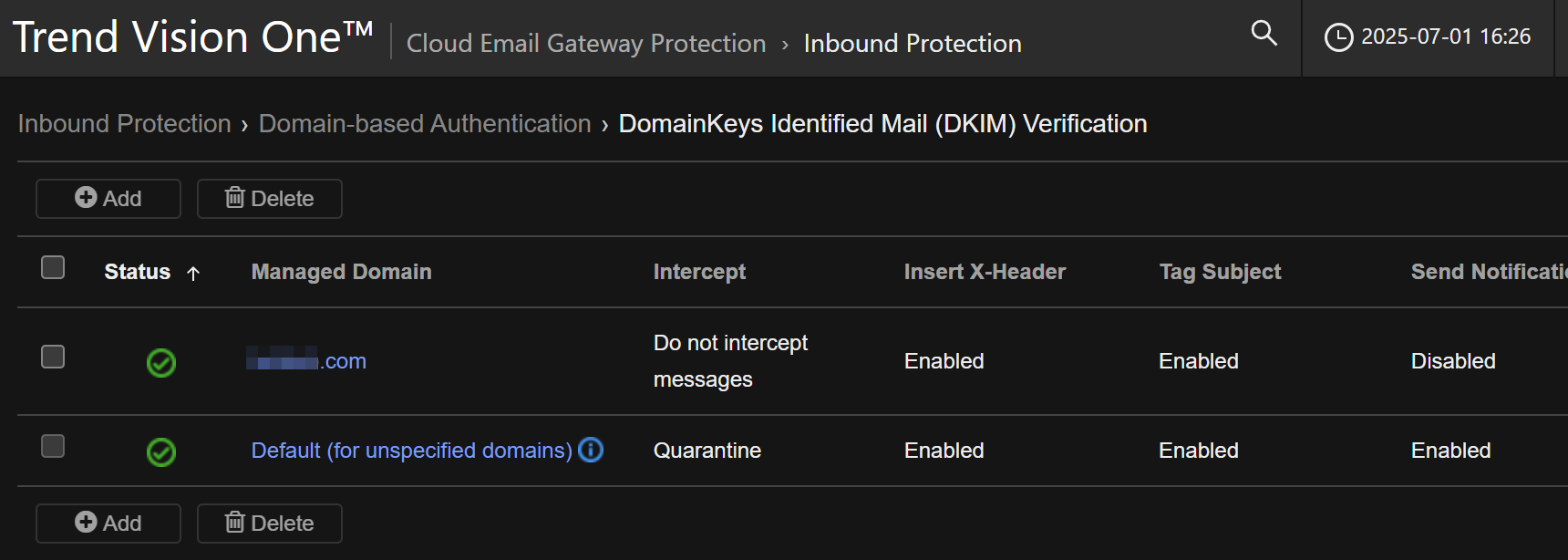Open Default (for unspecified domains) link
This screenshot has height=560, width=1568.
(411, 451)
